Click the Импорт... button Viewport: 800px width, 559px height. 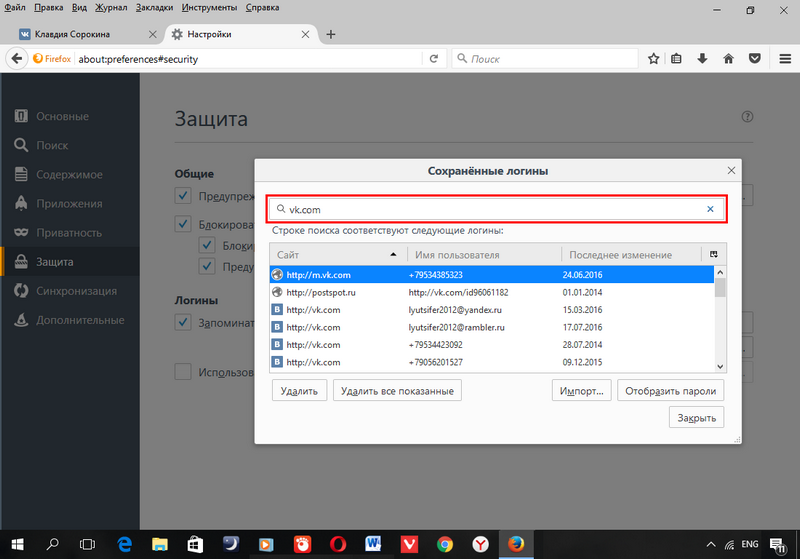click(x=581, y=391)
